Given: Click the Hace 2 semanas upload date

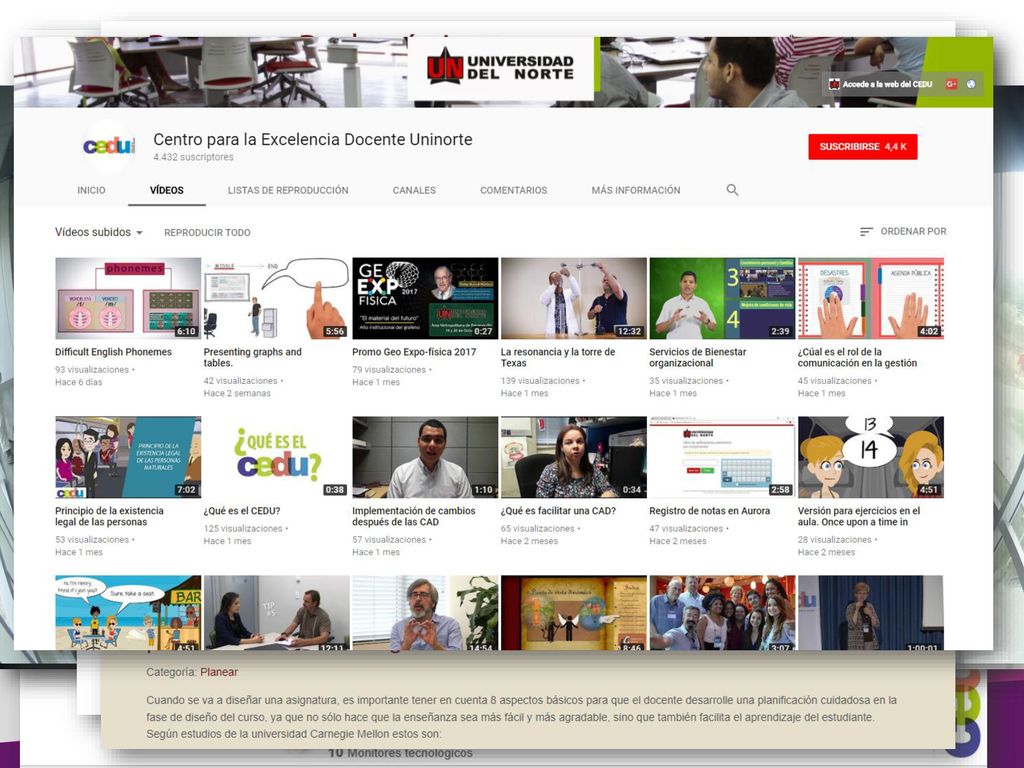Looking at the screenshot, I should point(236,393).
